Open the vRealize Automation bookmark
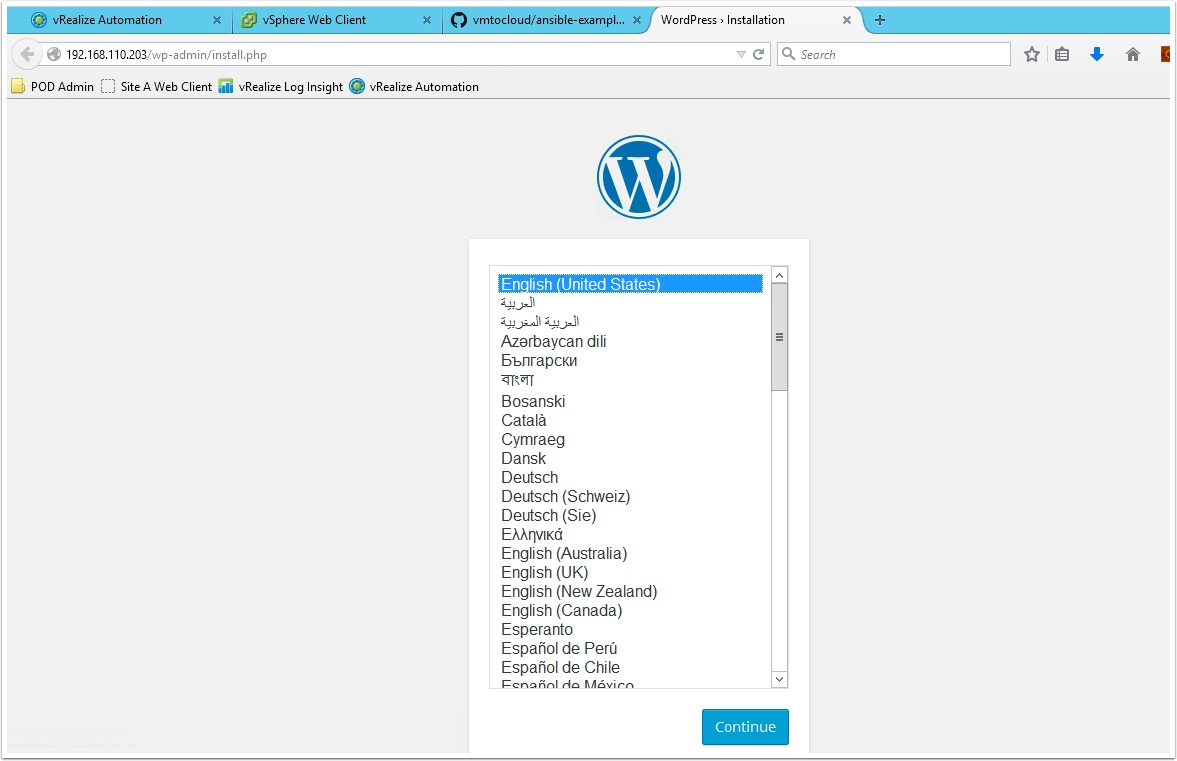This screenshot has width=1177, height=761. tap(414, 86)
